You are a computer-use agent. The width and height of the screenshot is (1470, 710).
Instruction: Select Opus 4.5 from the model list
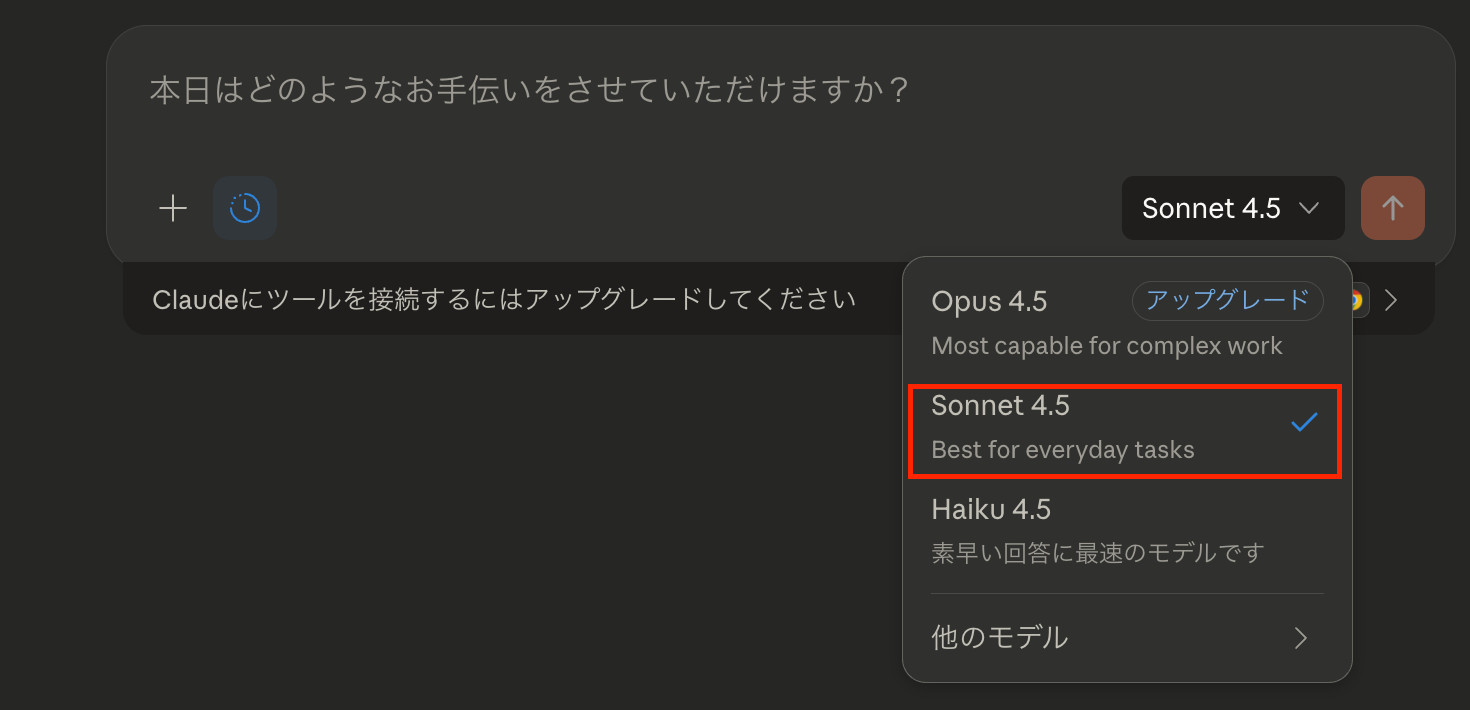(1127, 322)
